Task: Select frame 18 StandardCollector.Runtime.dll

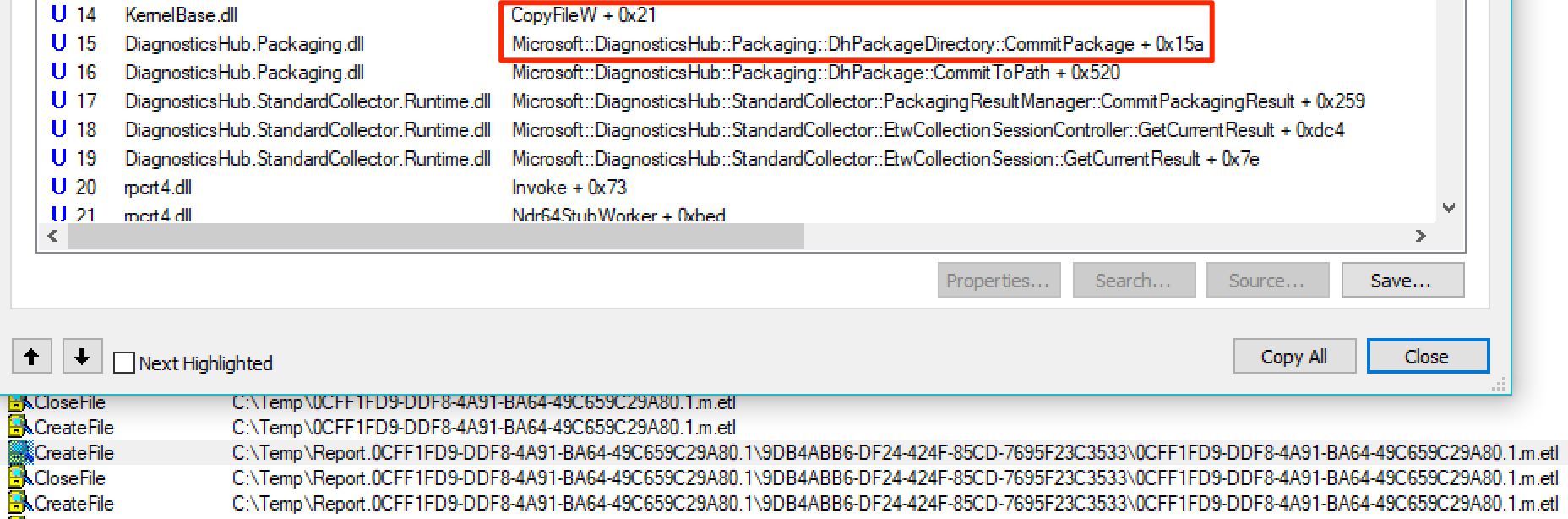Action: [308, 130]
